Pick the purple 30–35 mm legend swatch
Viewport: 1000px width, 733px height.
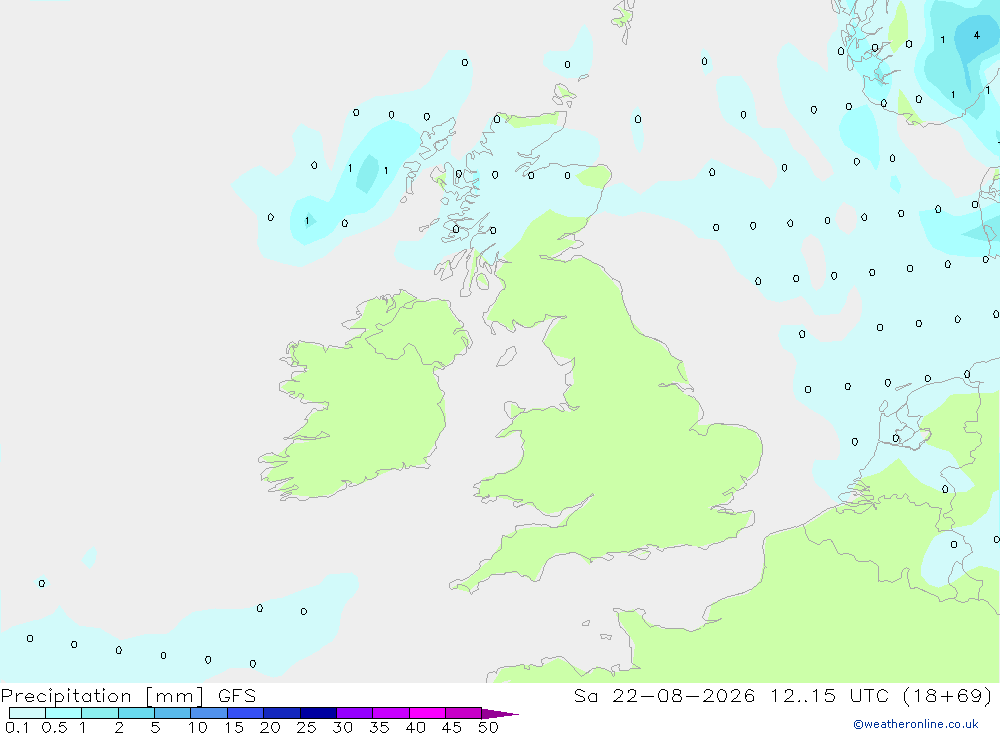(354, 713)
